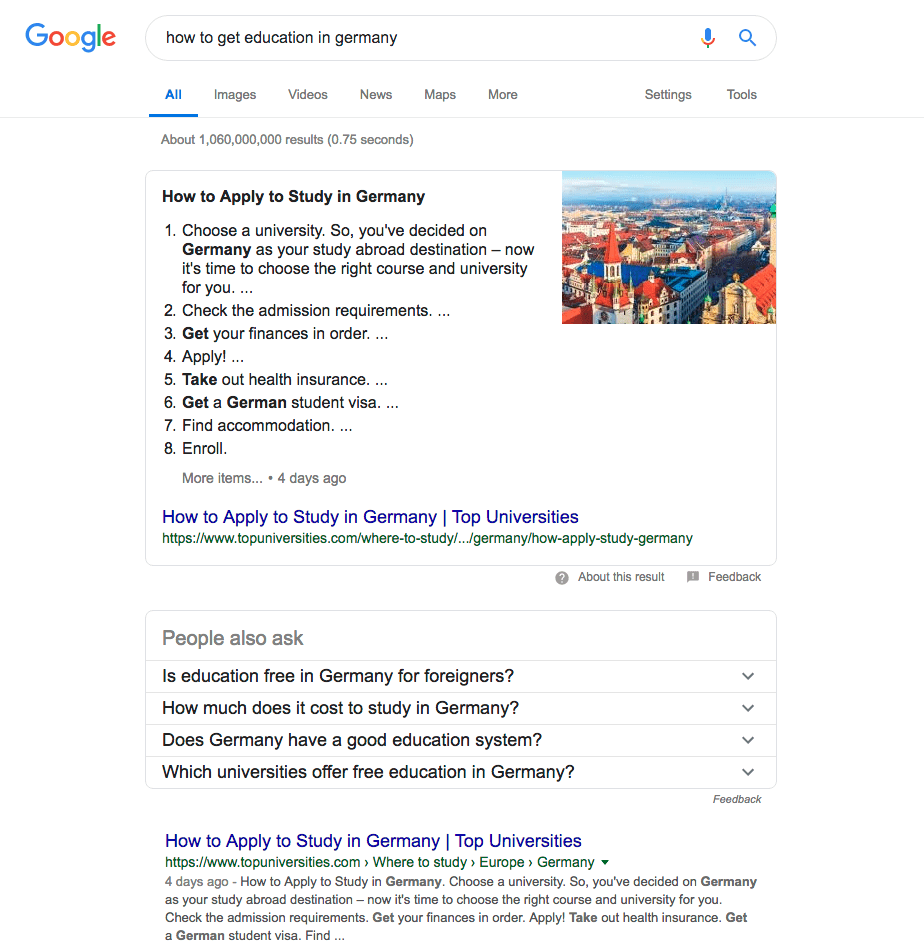Screen dimensions: 924x951
Task: Click into the search query input field
Action: [425, 38]
